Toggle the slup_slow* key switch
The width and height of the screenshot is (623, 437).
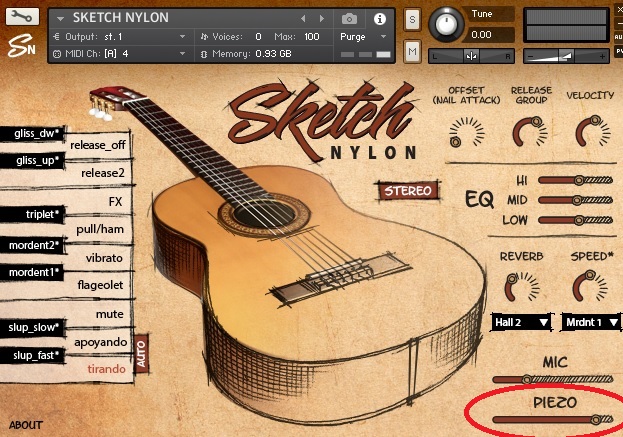pyautogui.click(x=33, y=328)
